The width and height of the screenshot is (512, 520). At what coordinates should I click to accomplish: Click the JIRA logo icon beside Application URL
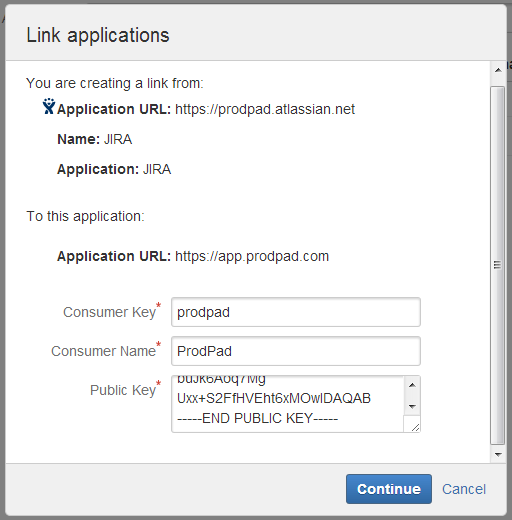coord(49,106)
